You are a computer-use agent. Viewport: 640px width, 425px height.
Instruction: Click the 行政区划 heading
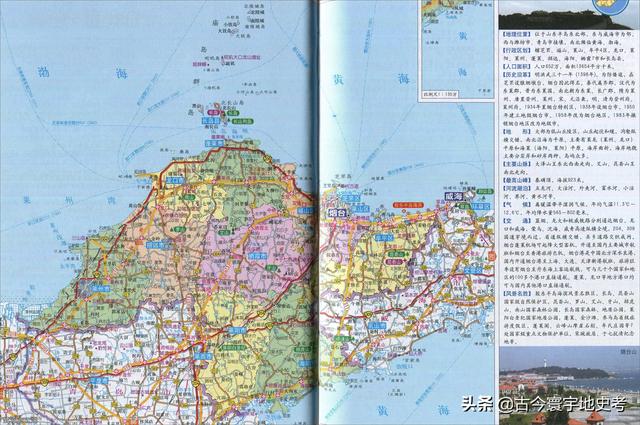517,50
